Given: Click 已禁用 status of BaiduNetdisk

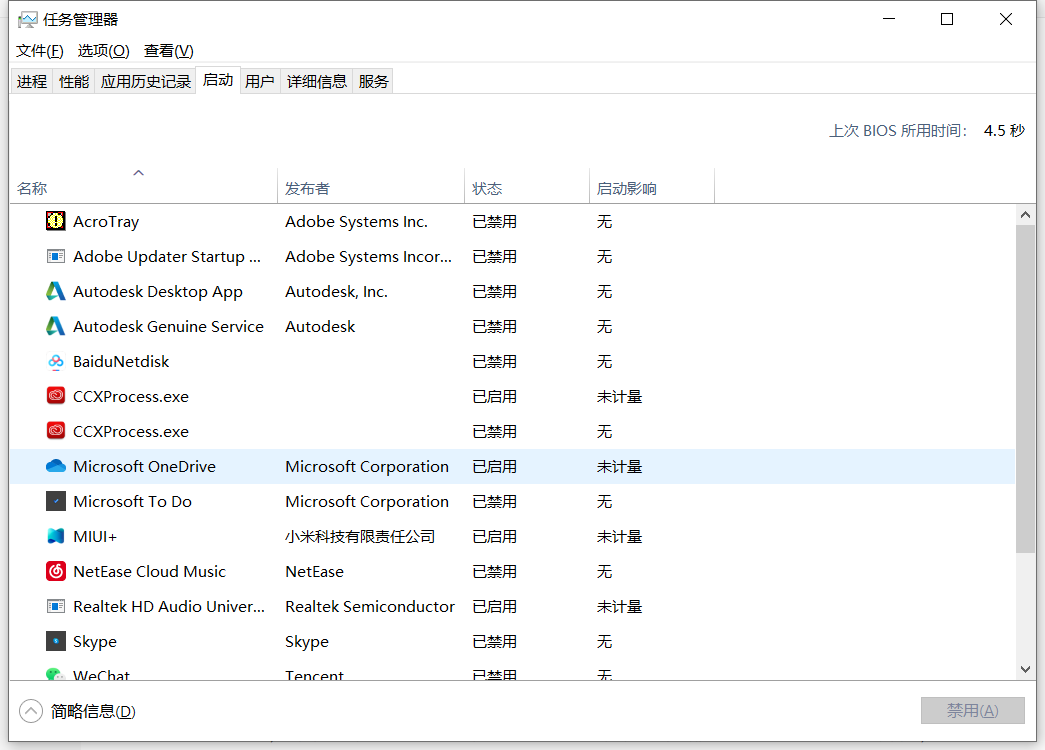Looking at the screenshot, I should pos(495,361).
